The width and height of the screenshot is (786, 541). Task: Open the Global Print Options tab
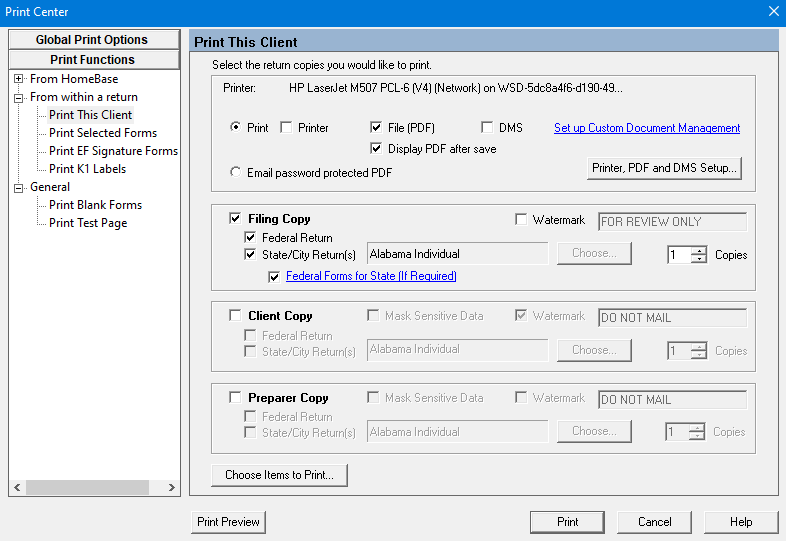click(92, 40)
